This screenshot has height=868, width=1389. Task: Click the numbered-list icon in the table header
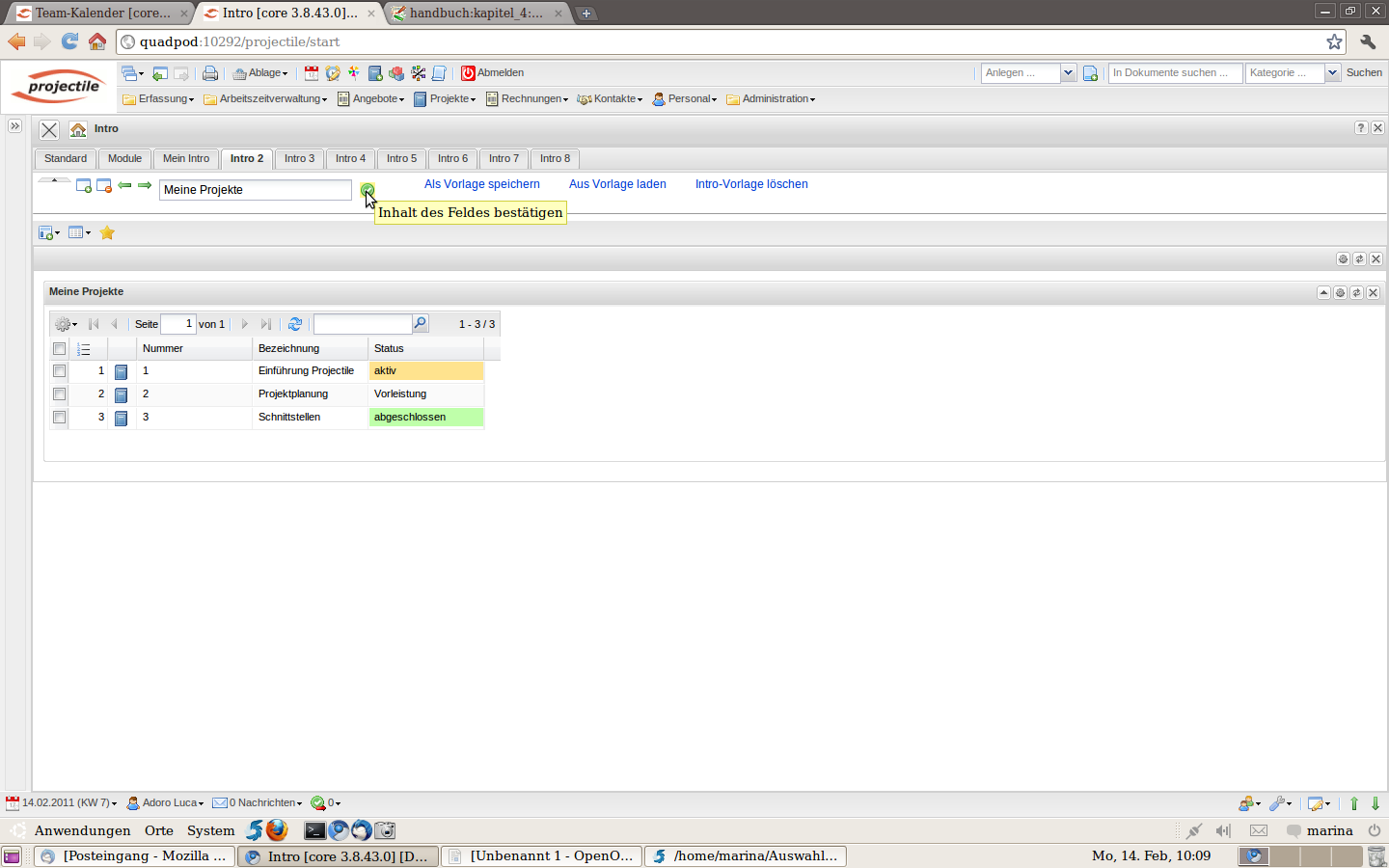[x=84, y=349]
